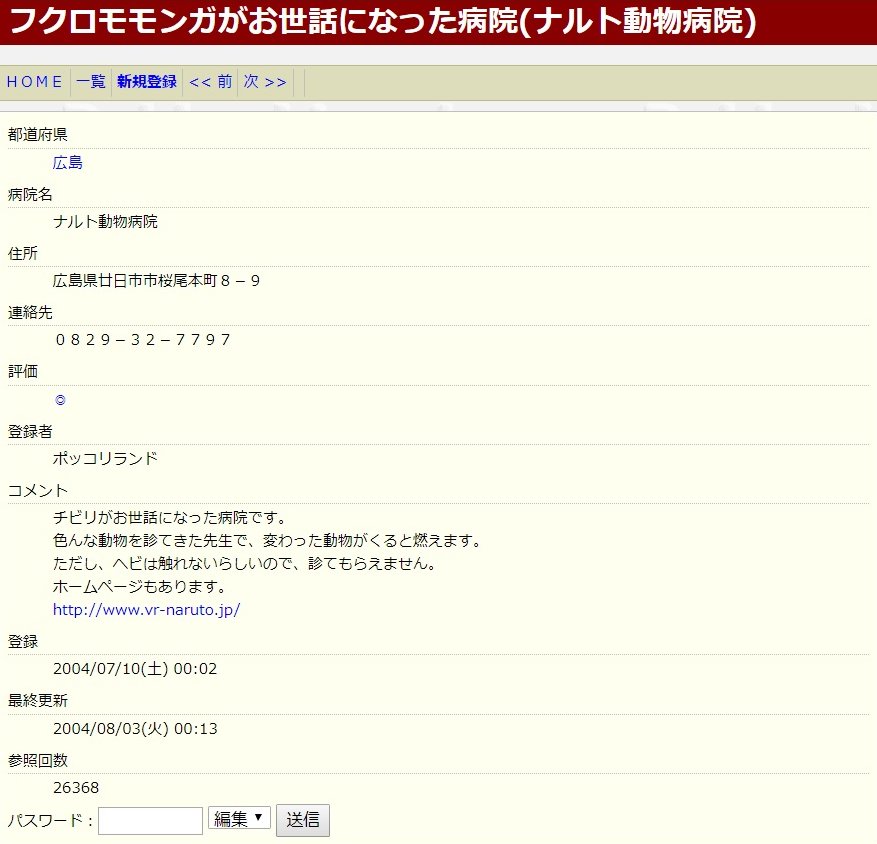Click the ◎ rating symbol
This screenshot has height=844, width=877.
pos(60,400)
